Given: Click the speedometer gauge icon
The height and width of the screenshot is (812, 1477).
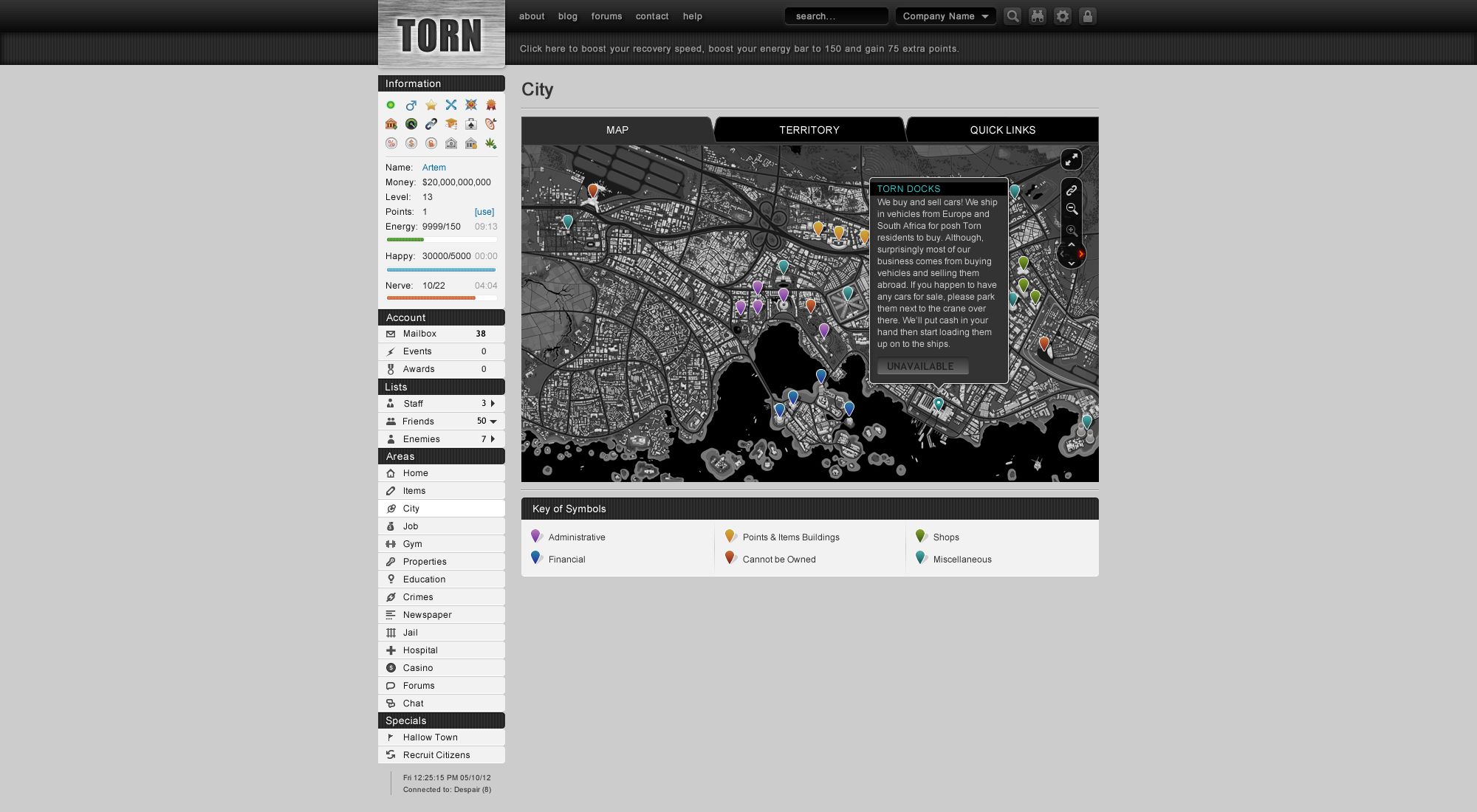Looking at the screenshot, I should click(411, 124).
